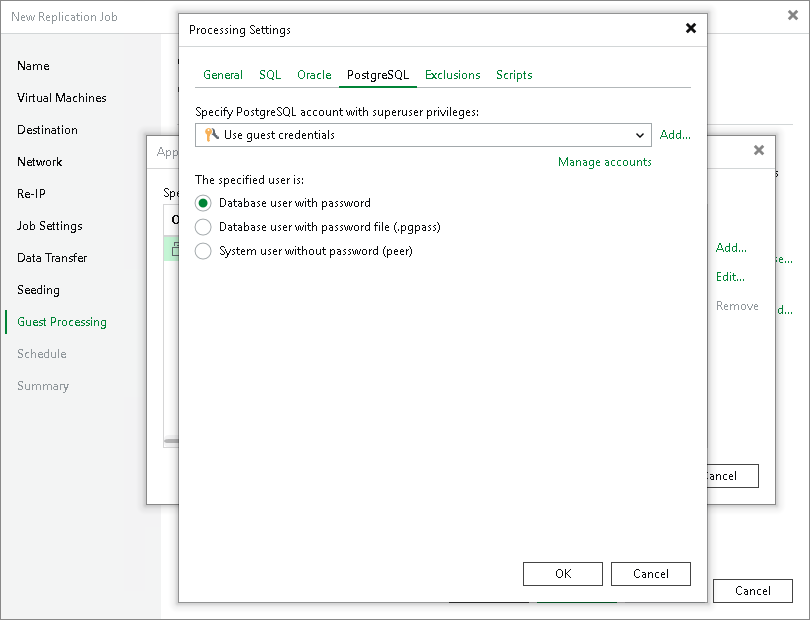Close the Application-Aware Processing window behind
The image size is (810, 620).
759,150
